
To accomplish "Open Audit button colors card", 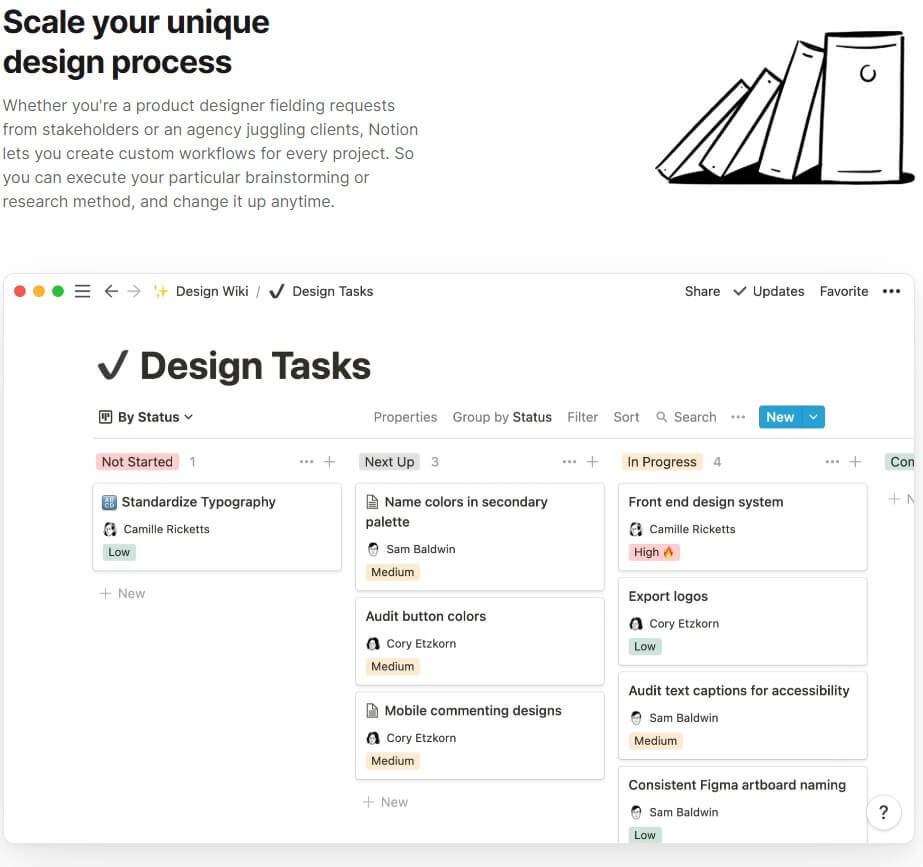I will point(480,642).
